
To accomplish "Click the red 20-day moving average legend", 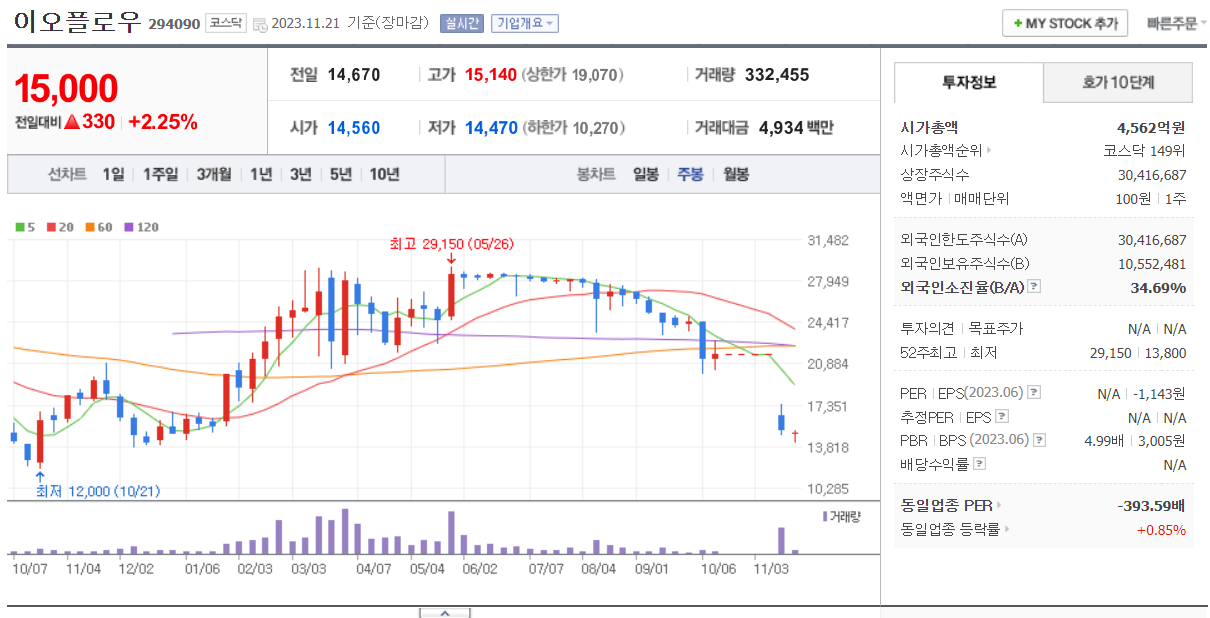I will tap(60, 227).
